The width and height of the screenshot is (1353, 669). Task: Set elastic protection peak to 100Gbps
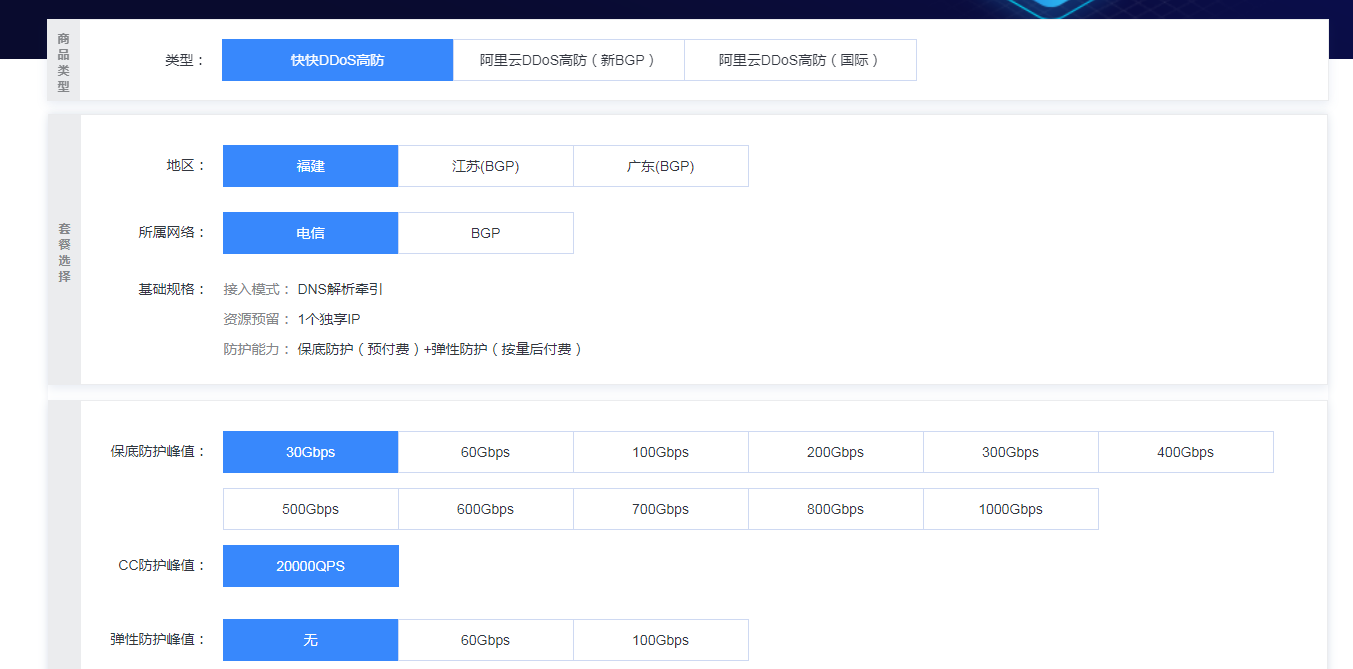pos(661,640)
